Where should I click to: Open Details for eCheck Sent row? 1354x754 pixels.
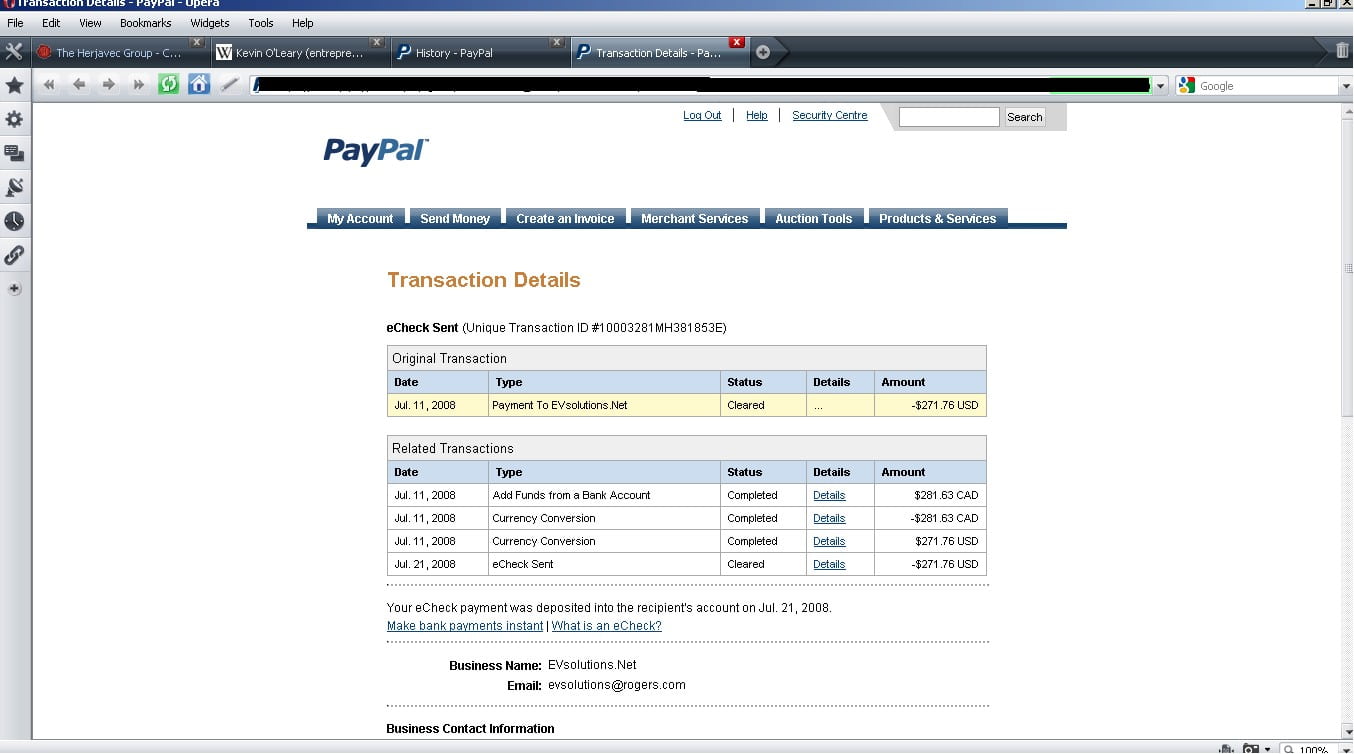tap(829, 564)
